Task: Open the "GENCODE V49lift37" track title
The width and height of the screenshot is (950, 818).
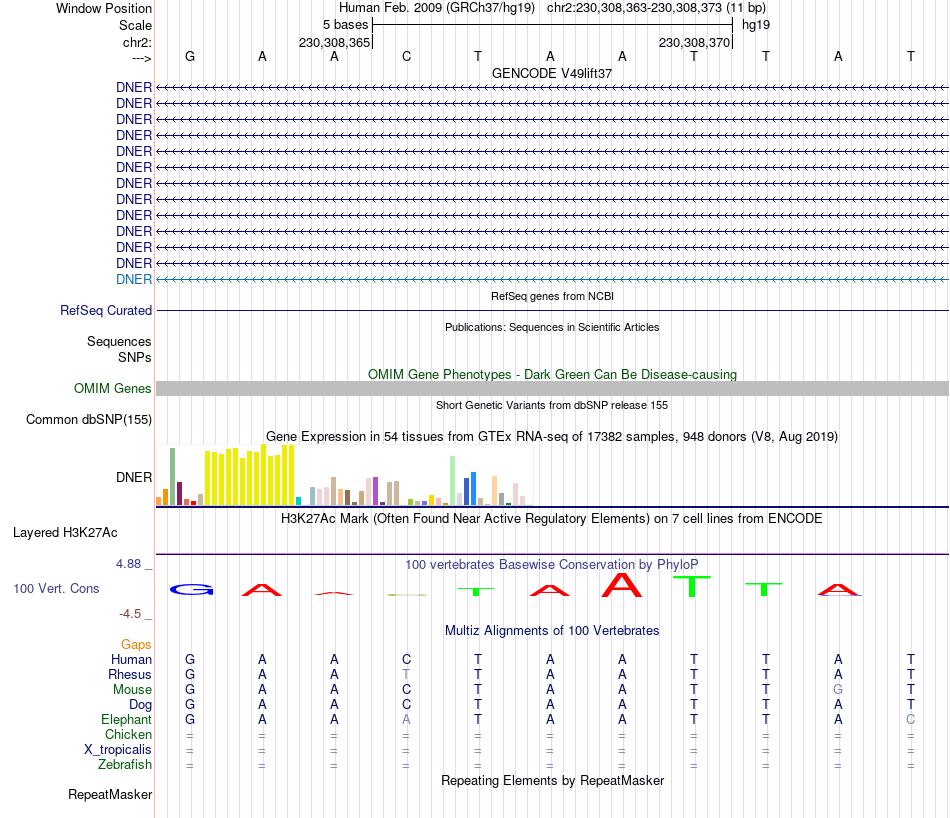Action: click(551, 73)
